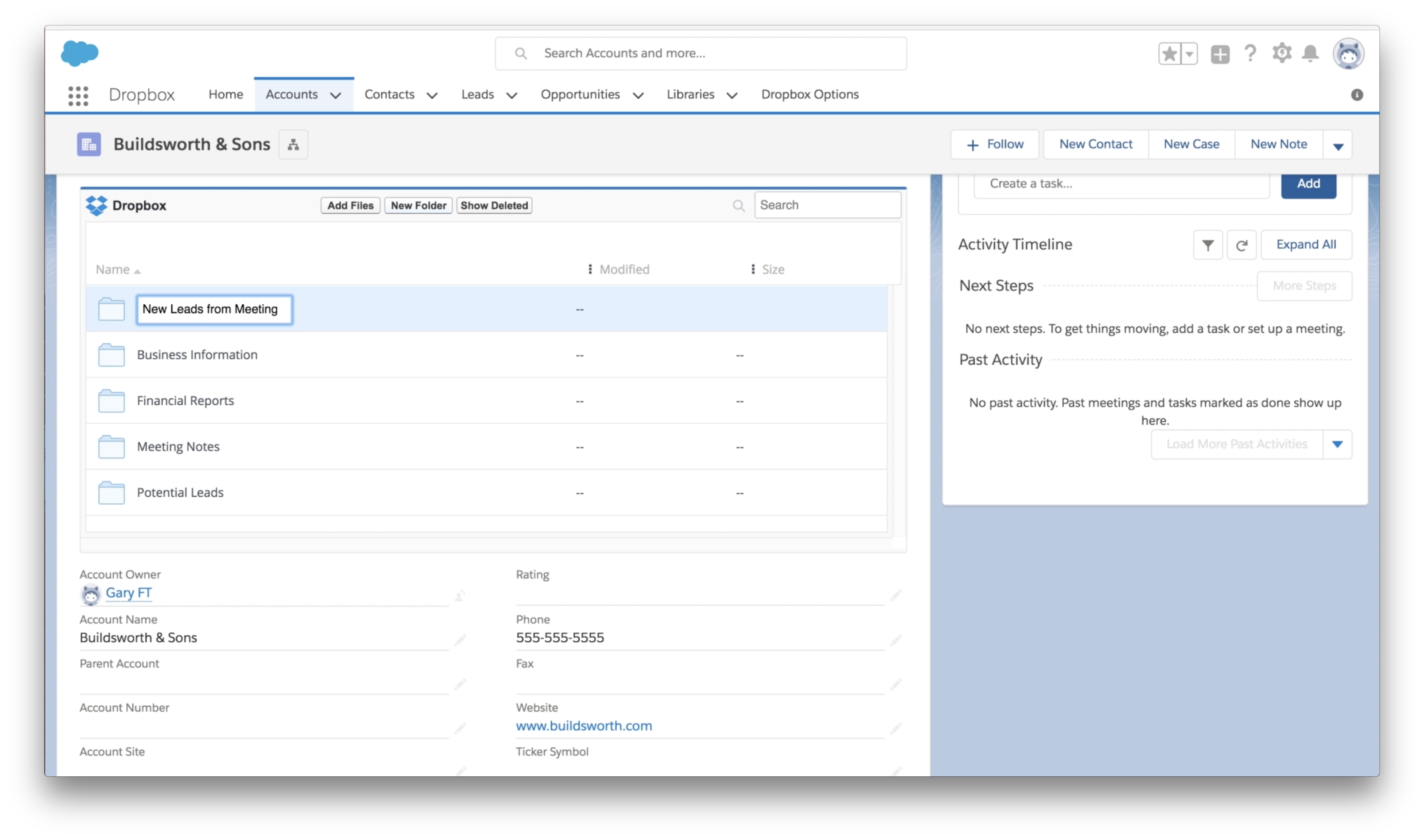Click the Search Accounts input field
The width and height of the screenshot is (1424, 840).
tap(700, 52)
